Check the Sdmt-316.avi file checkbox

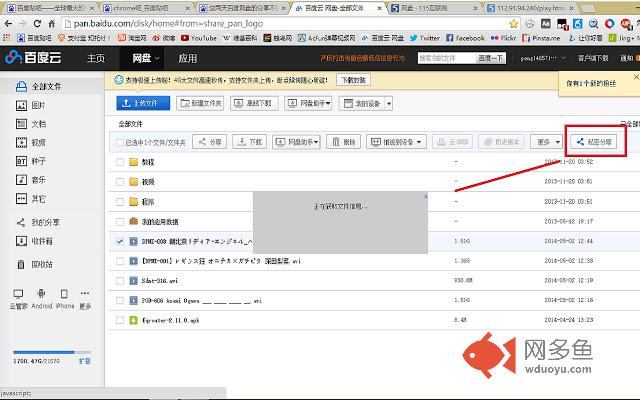[120, 281]
